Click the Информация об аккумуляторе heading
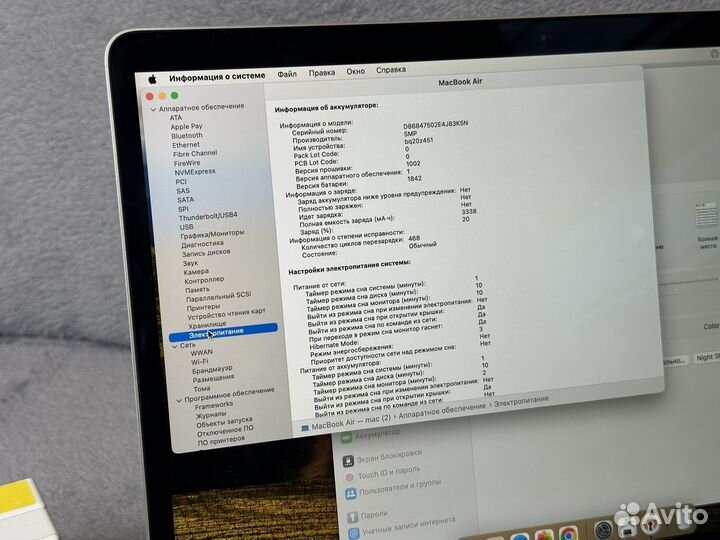720x540 pixels. [326, 107]
